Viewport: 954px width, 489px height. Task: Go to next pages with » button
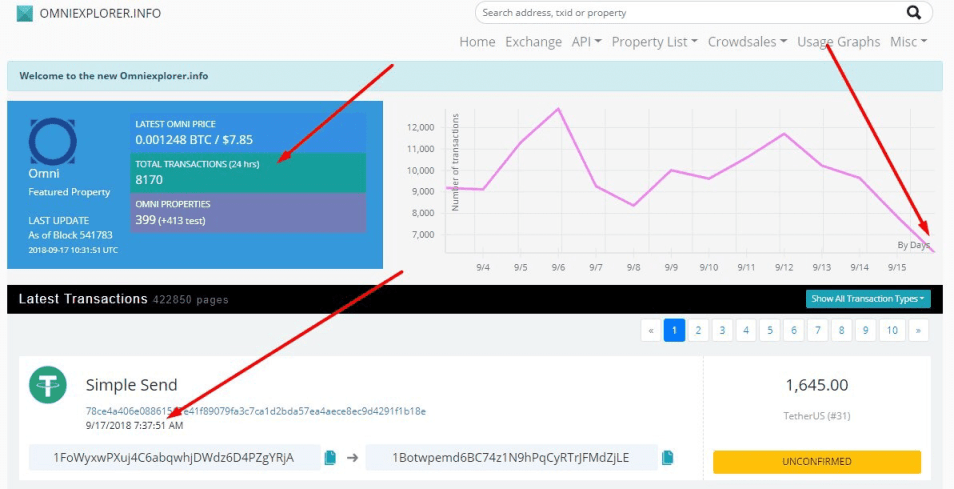click(918, 330)
